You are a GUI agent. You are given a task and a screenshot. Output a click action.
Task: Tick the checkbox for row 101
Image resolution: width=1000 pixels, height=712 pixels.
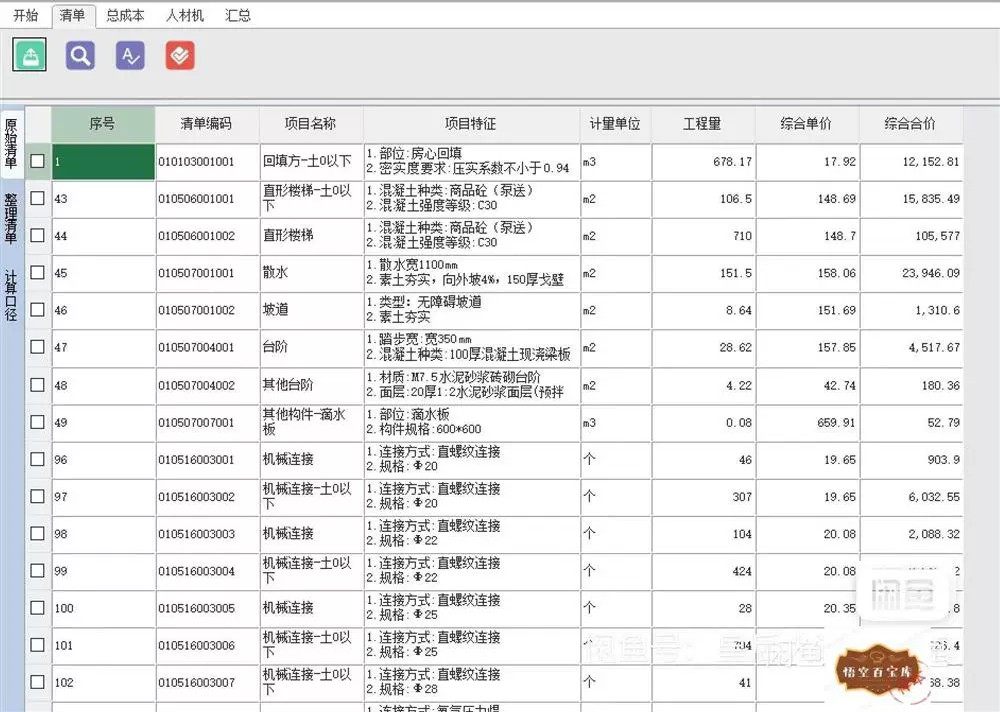pos(38,644)
